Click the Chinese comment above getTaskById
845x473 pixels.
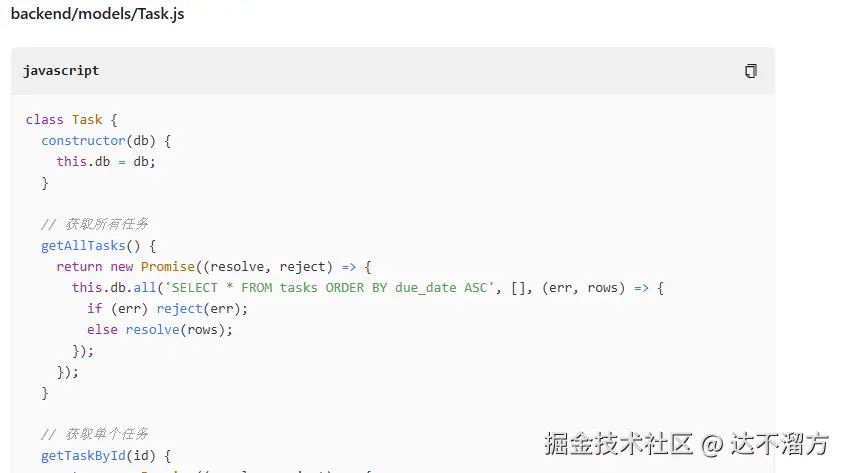pos(94,434)
